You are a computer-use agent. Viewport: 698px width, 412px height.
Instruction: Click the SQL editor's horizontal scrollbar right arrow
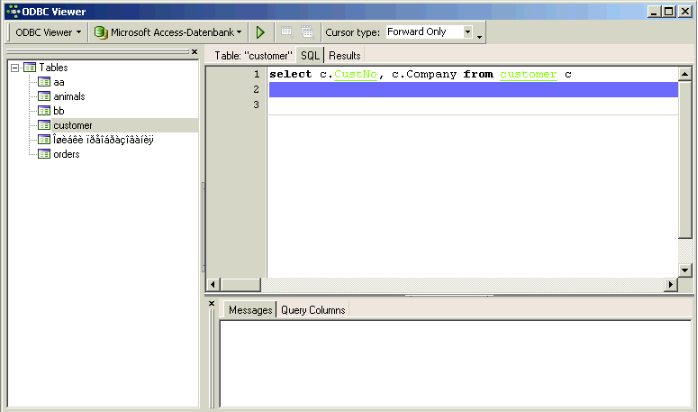tap(671, 285)
